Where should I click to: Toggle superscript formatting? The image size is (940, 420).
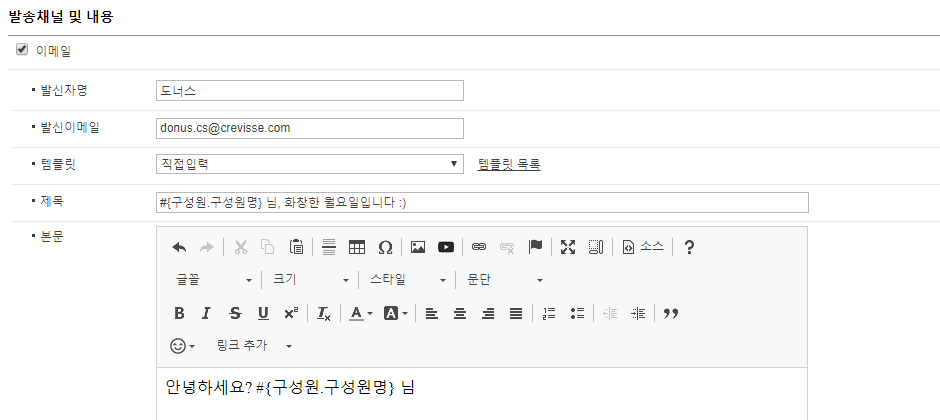[x=291, y=313]
